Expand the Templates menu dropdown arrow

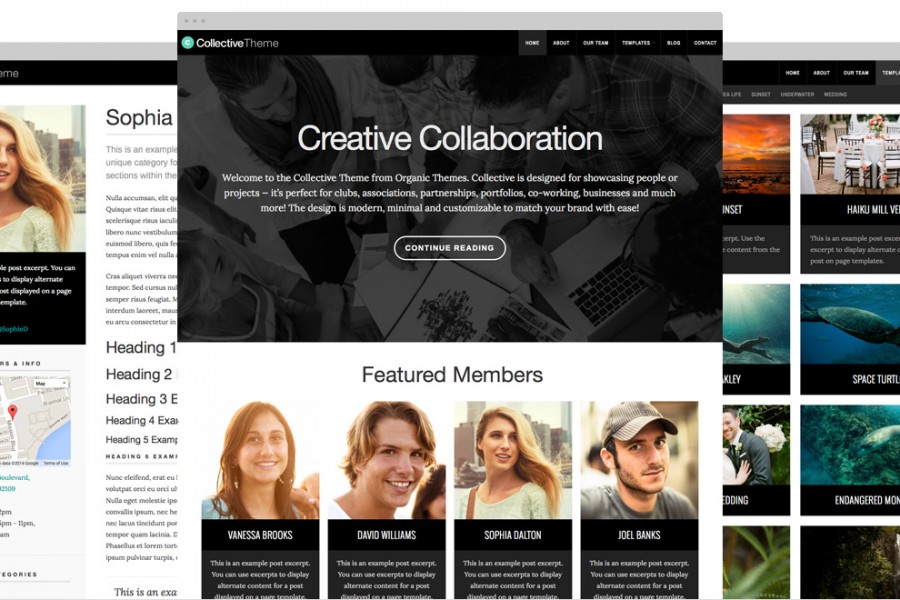(x=654, y=43)
